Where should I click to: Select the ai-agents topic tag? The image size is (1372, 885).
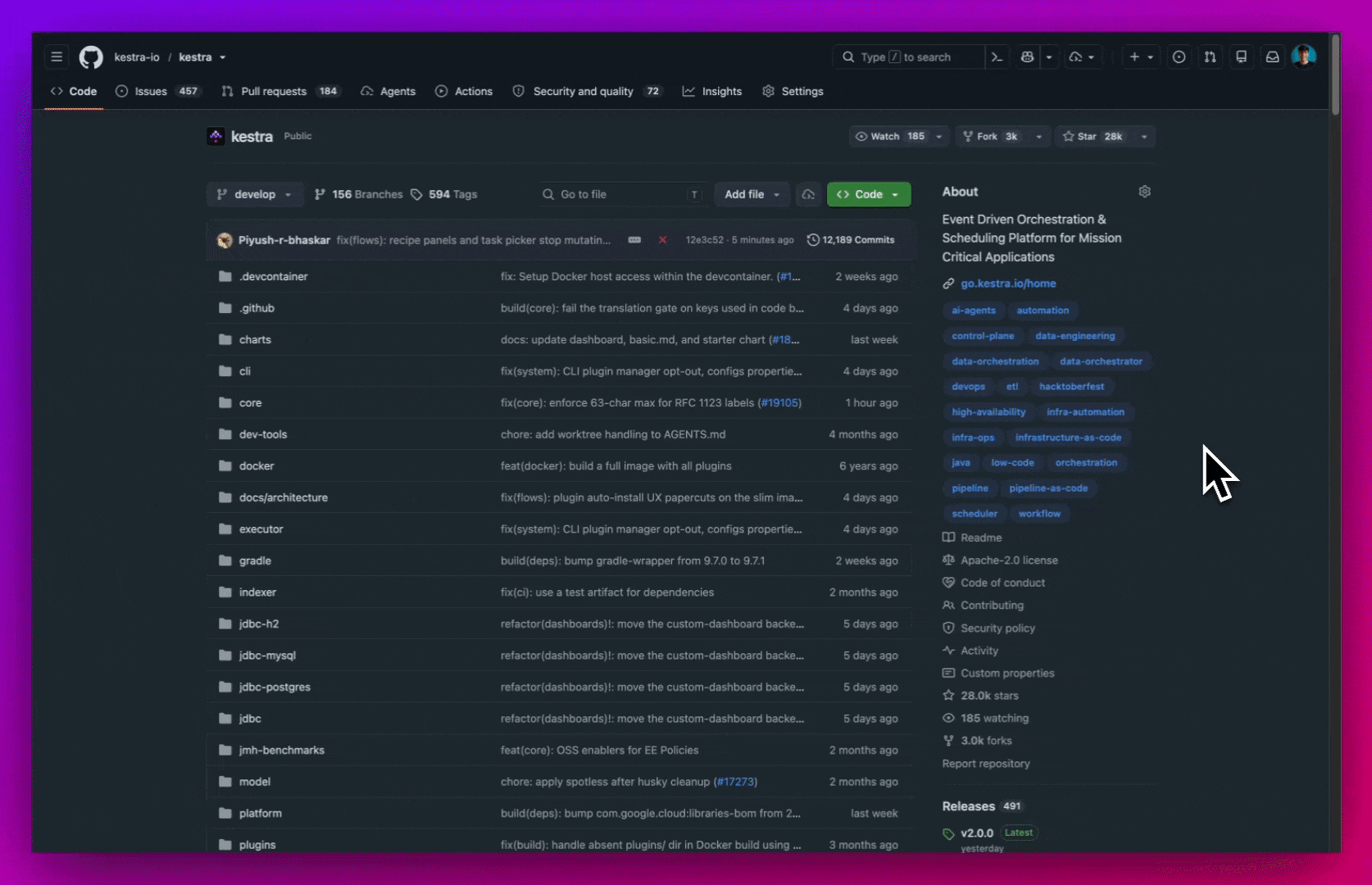coord(974,311)
